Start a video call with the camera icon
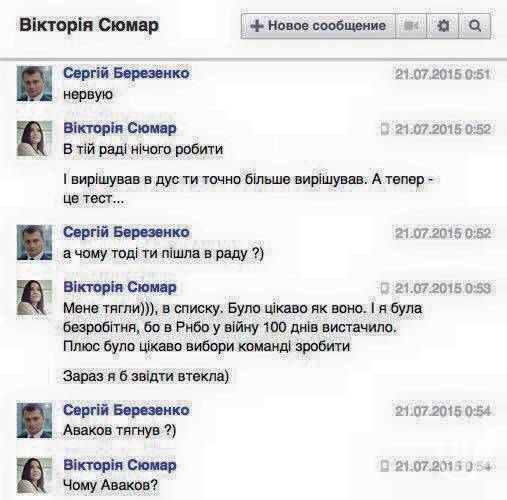 click(x=411, y=26)
